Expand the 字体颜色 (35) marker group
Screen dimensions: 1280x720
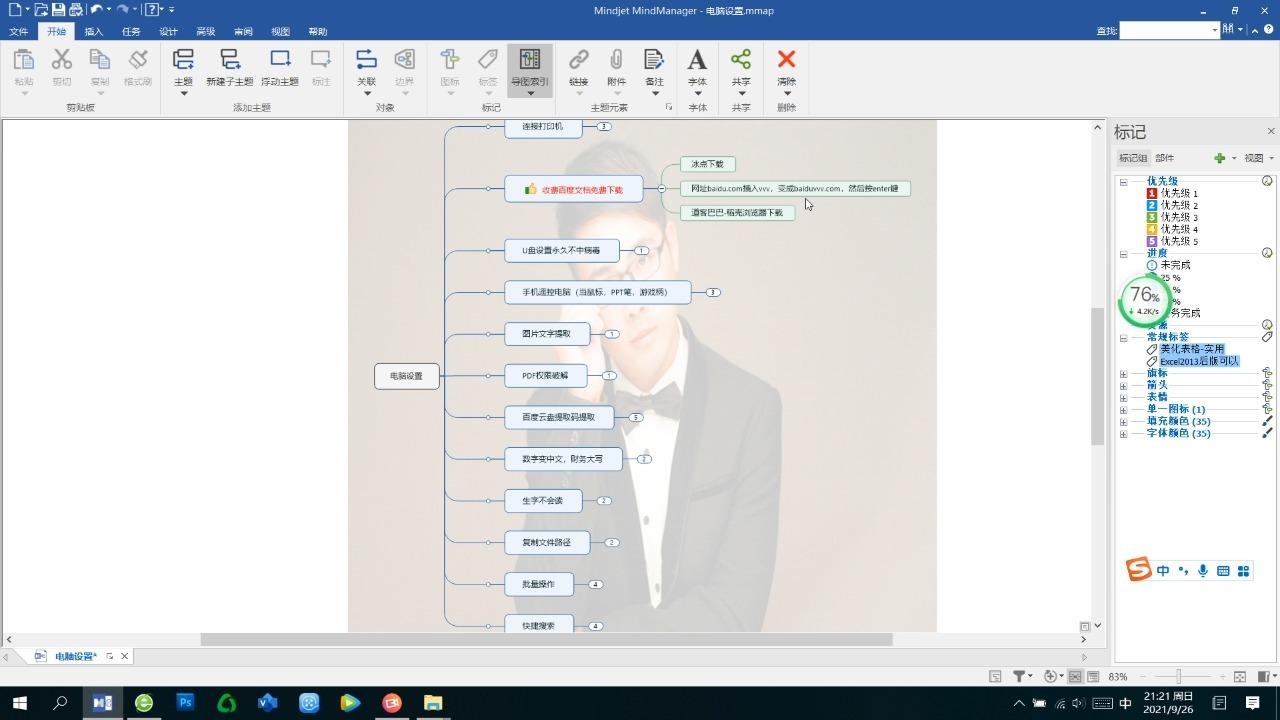click(x=1123, y=434)
